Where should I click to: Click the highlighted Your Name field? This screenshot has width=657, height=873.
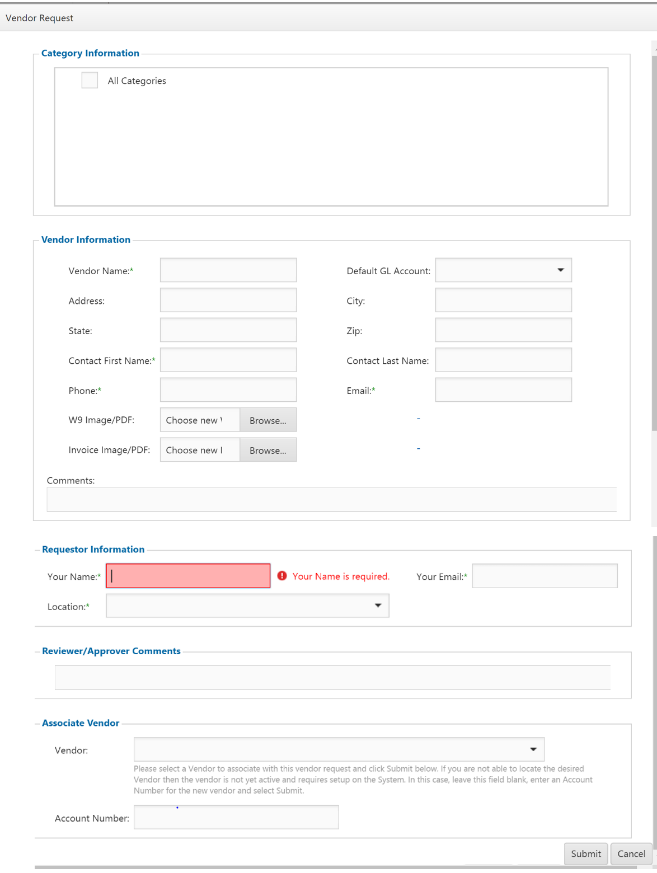(188, 576)
